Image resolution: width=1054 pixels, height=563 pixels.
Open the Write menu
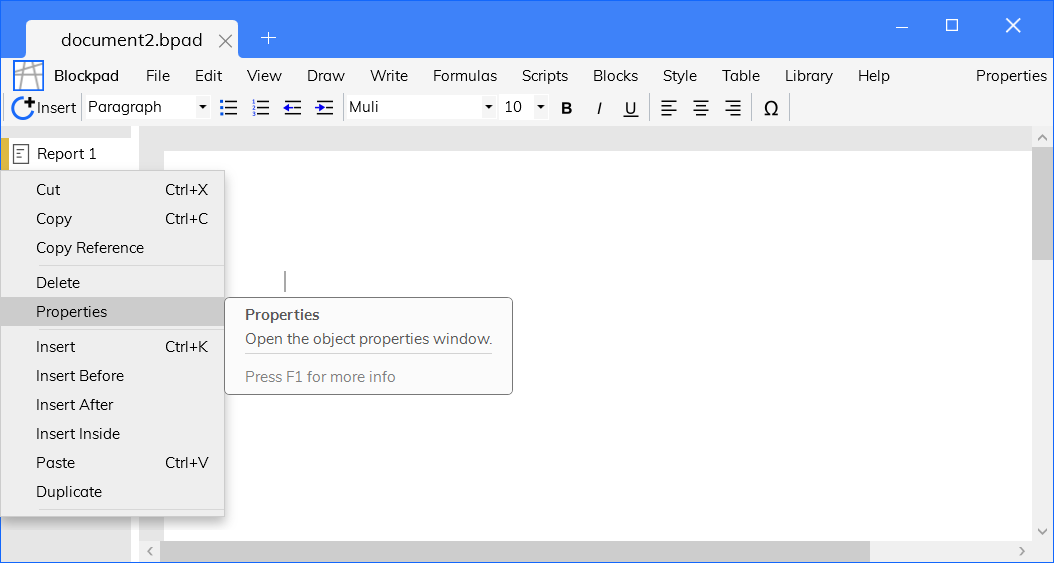coord(389,76)
